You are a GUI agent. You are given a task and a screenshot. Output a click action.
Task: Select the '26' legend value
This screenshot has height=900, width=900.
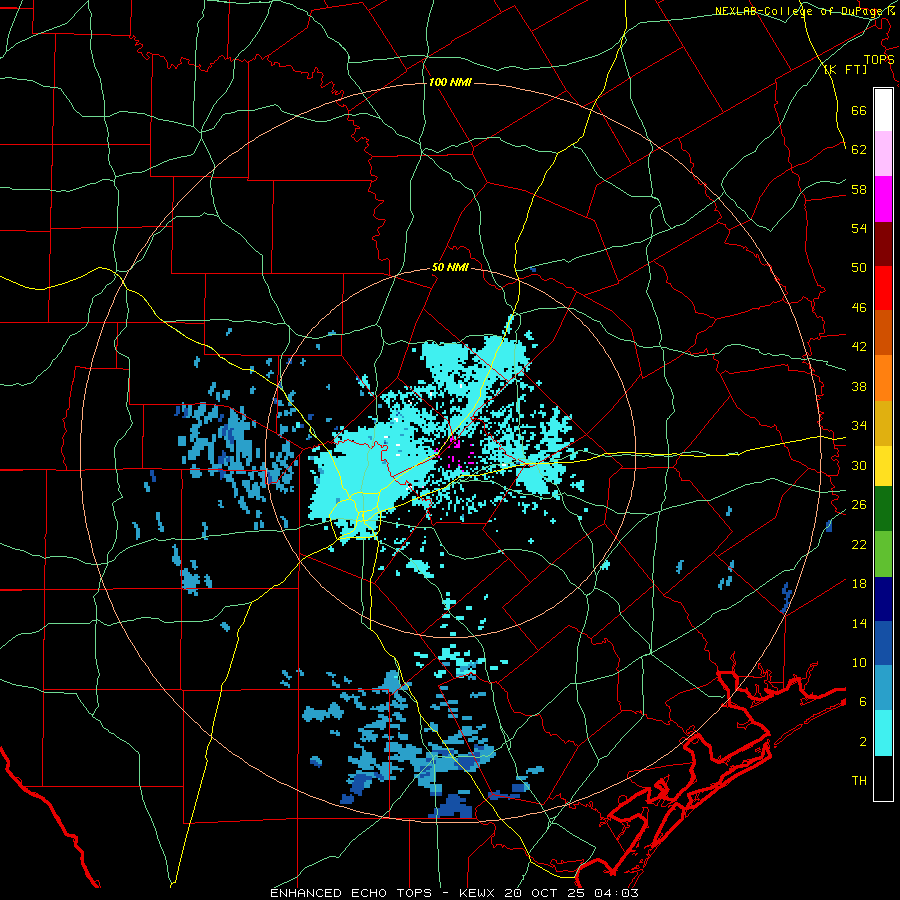[859, 505]
